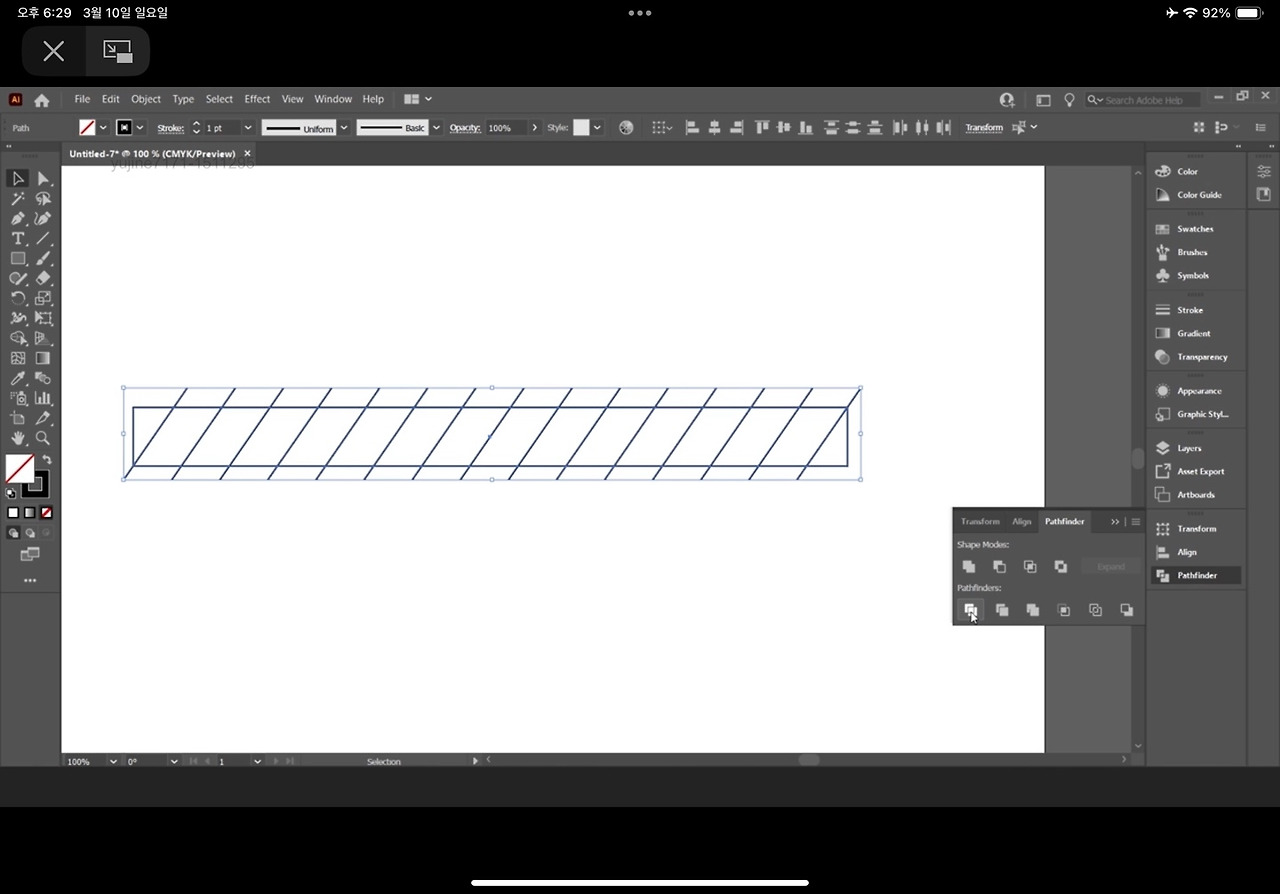The image size is (1280, 894).
Task: Click the Crop pathfinder button
Action: click(x=1064, y=610)
